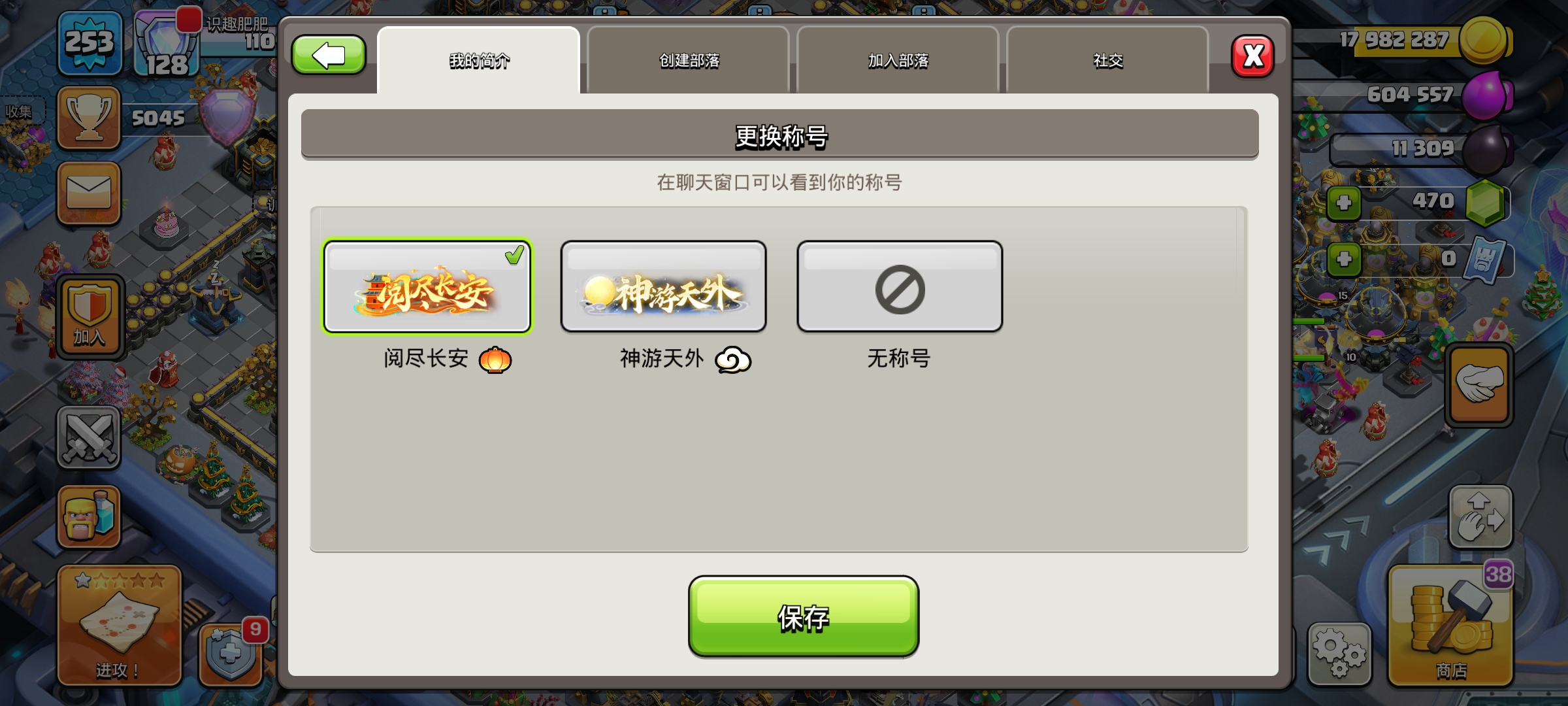Open the trophy leaderboard icon

(89, 118)
